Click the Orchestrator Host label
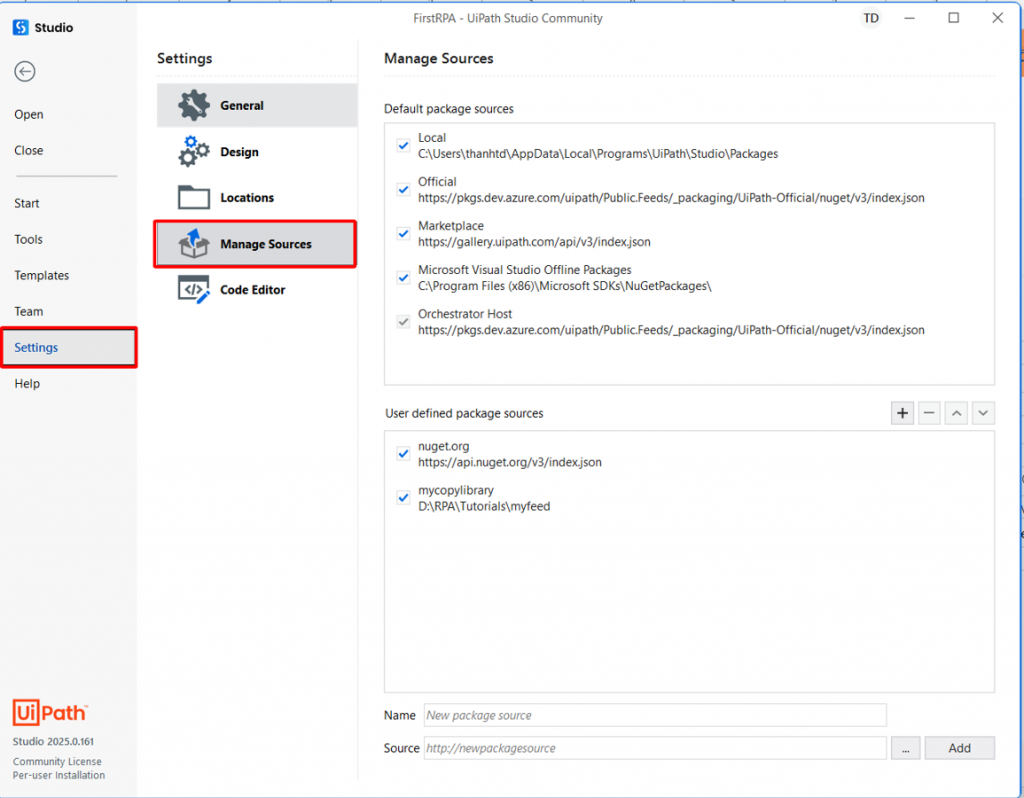 [x=465, y=314]
